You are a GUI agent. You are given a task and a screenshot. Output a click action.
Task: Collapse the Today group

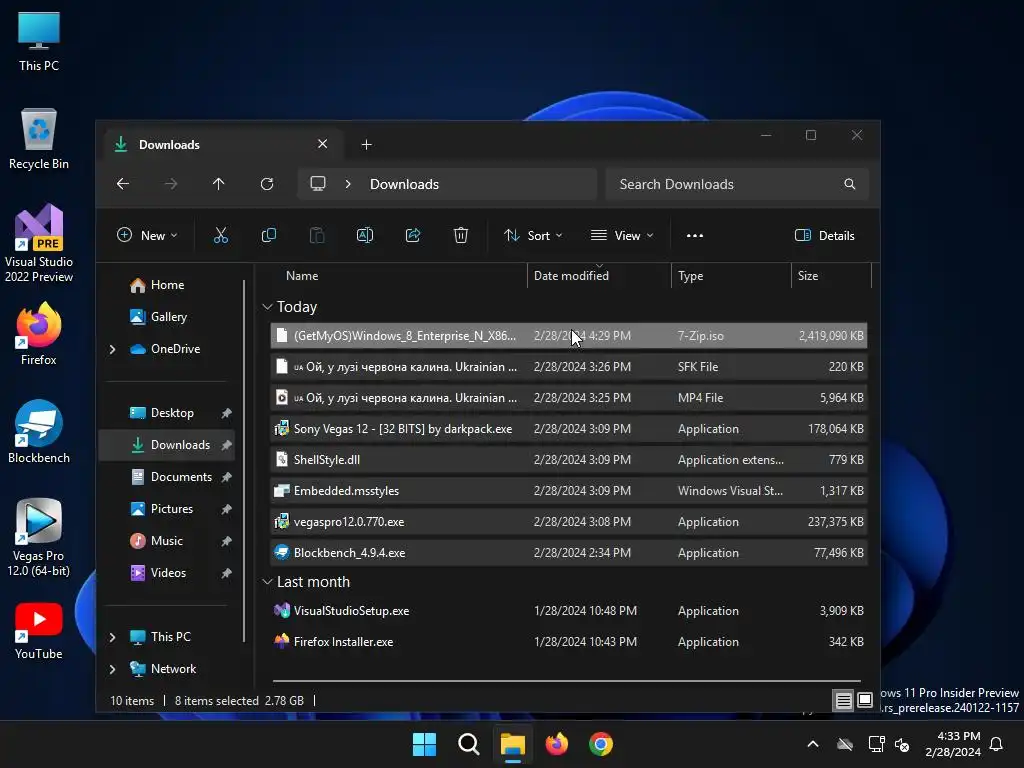267,307
